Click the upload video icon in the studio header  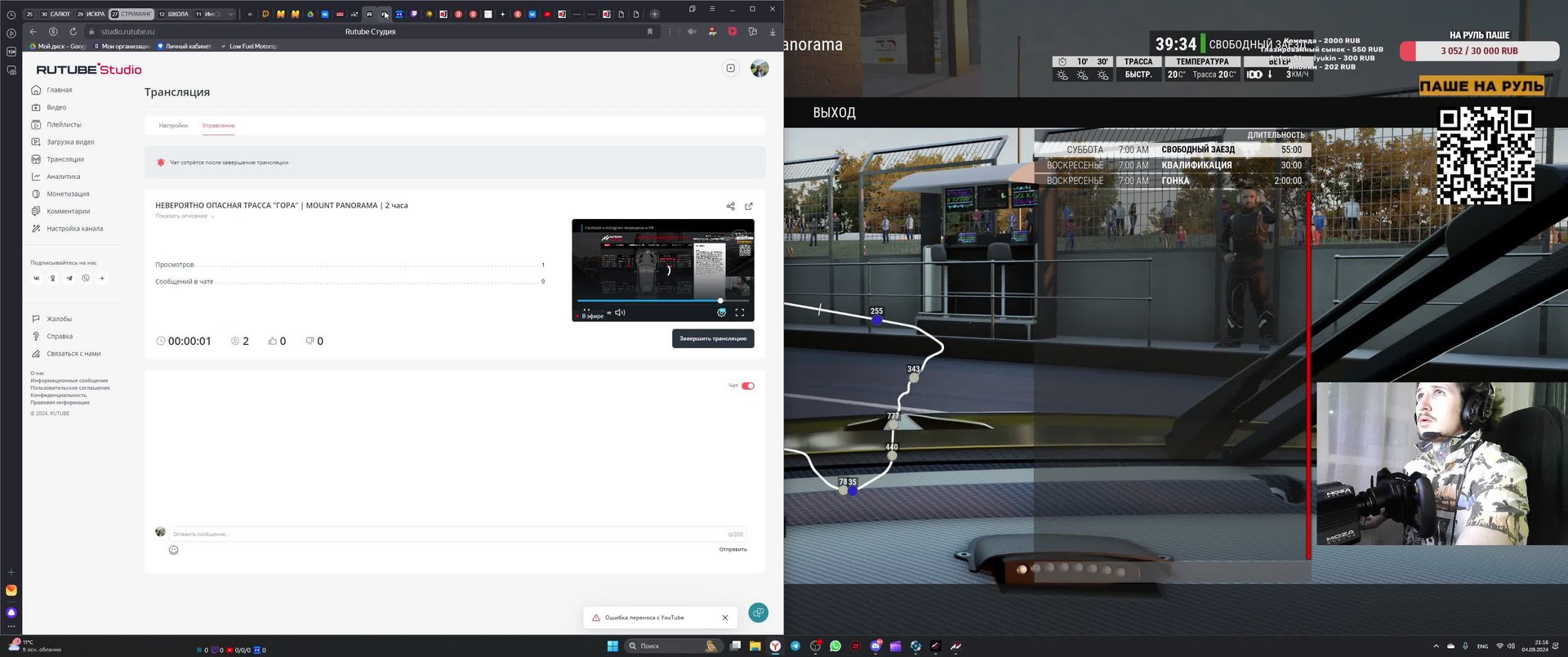[731, 69]
